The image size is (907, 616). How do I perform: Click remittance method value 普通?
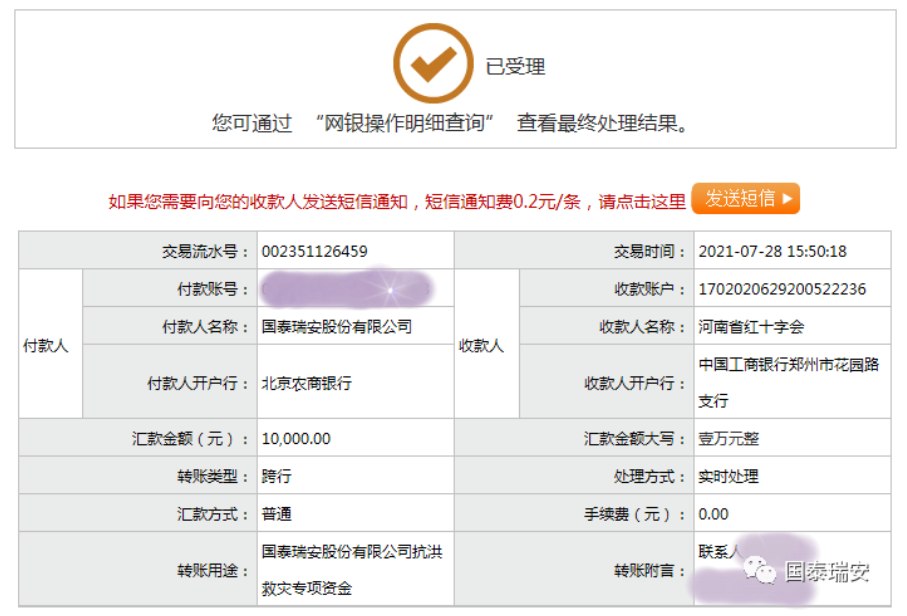click(276, 514)
